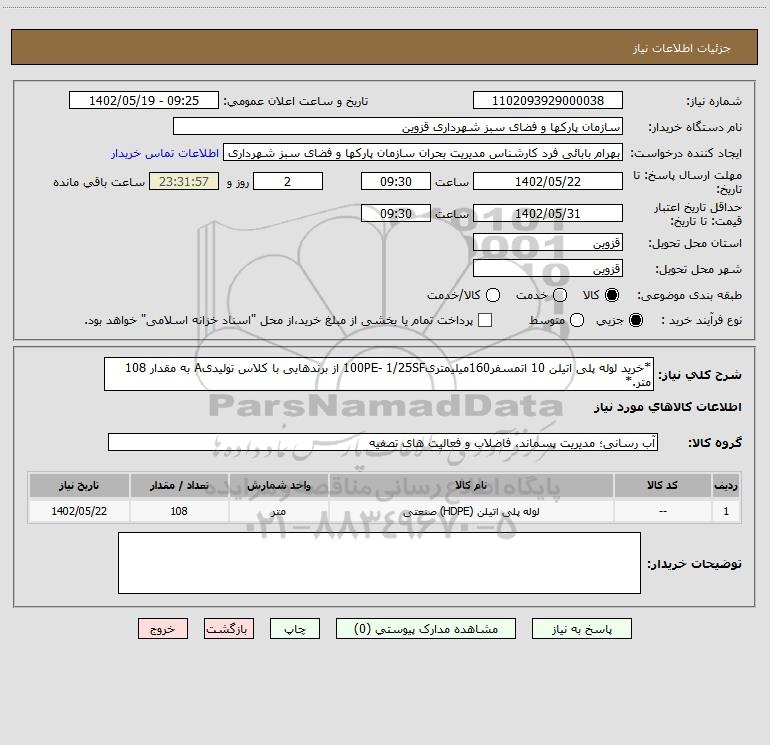Click the تاریخ نیاز column header
Image resolution: width=770 pixels, height=745 pixels.
click(79, 485)
